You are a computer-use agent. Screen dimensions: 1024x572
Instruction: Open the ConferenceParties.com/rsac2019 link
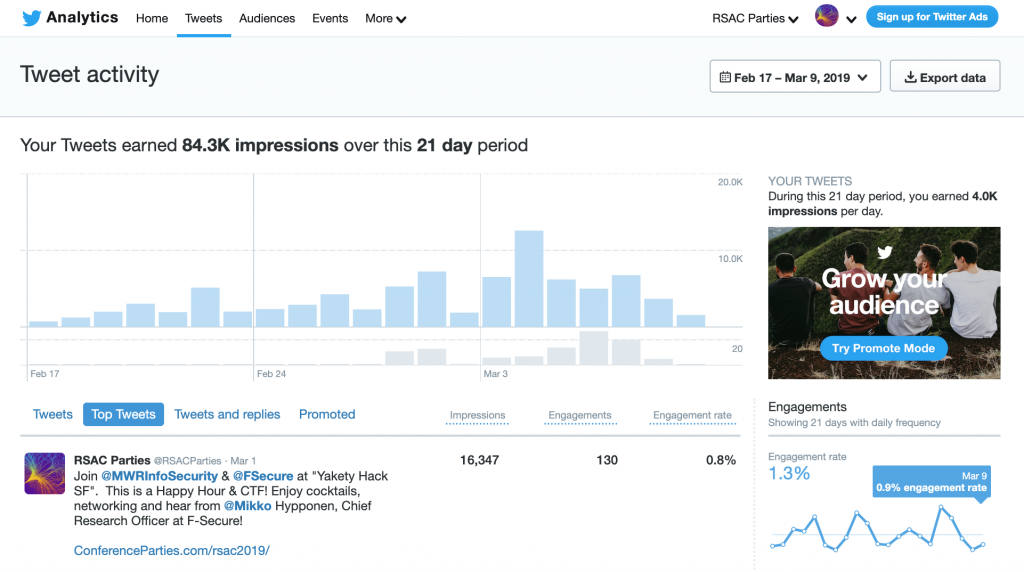point(172,550)
